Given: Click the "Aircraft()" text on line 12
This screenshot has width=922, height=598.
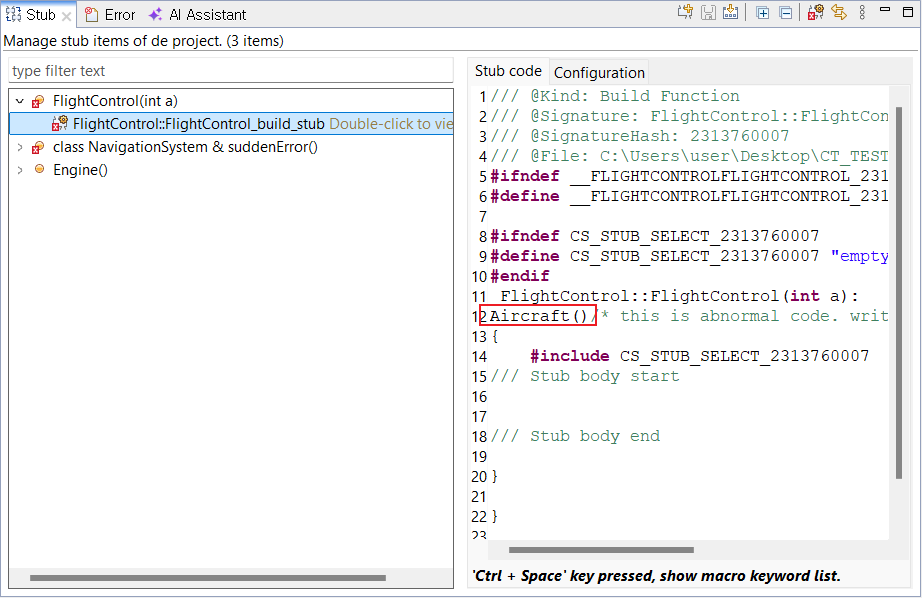Looking at the screenshot, I should 539,316.
